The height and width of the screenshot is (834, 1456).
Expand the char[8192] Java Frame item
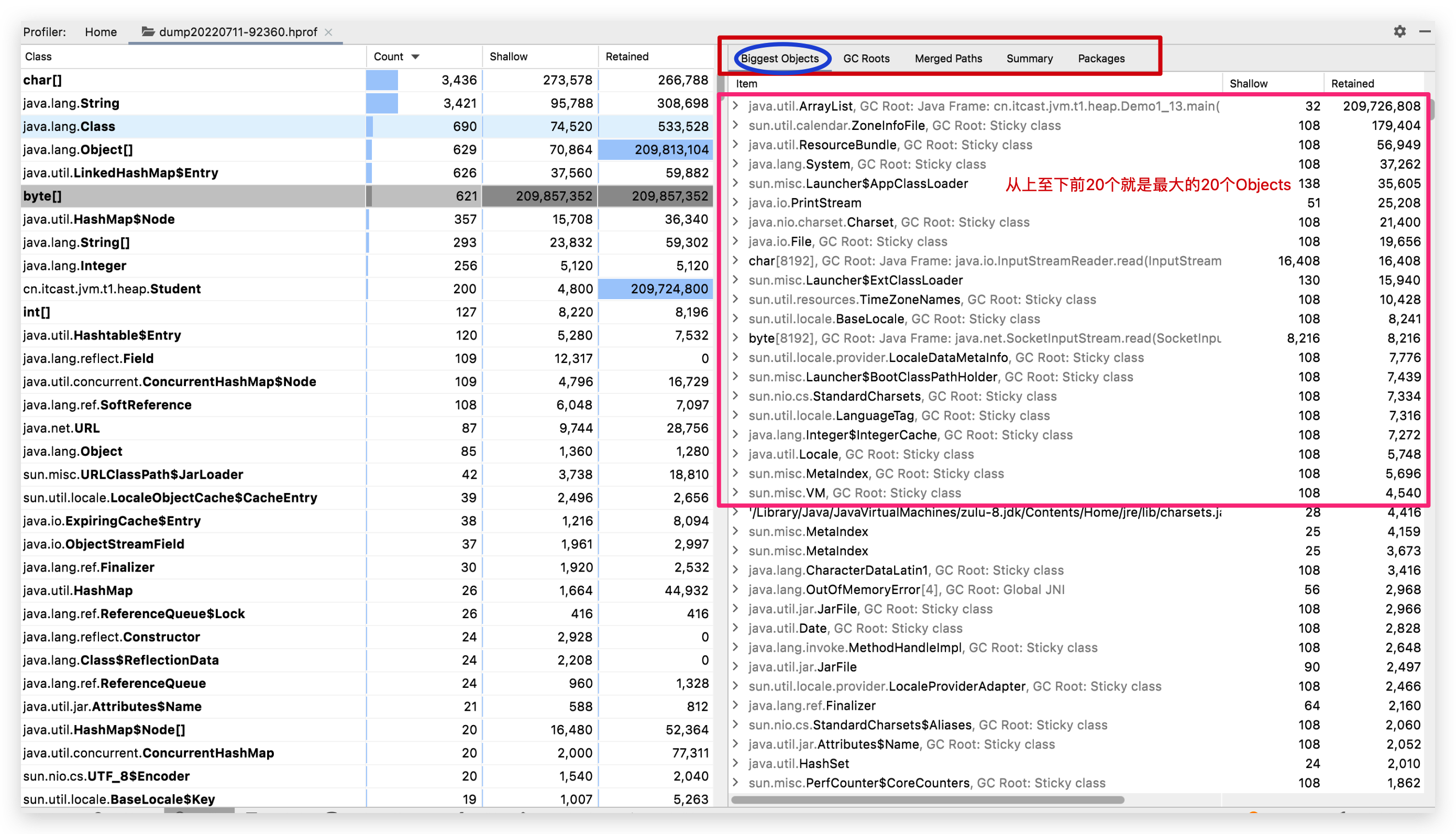click(736, 261)
